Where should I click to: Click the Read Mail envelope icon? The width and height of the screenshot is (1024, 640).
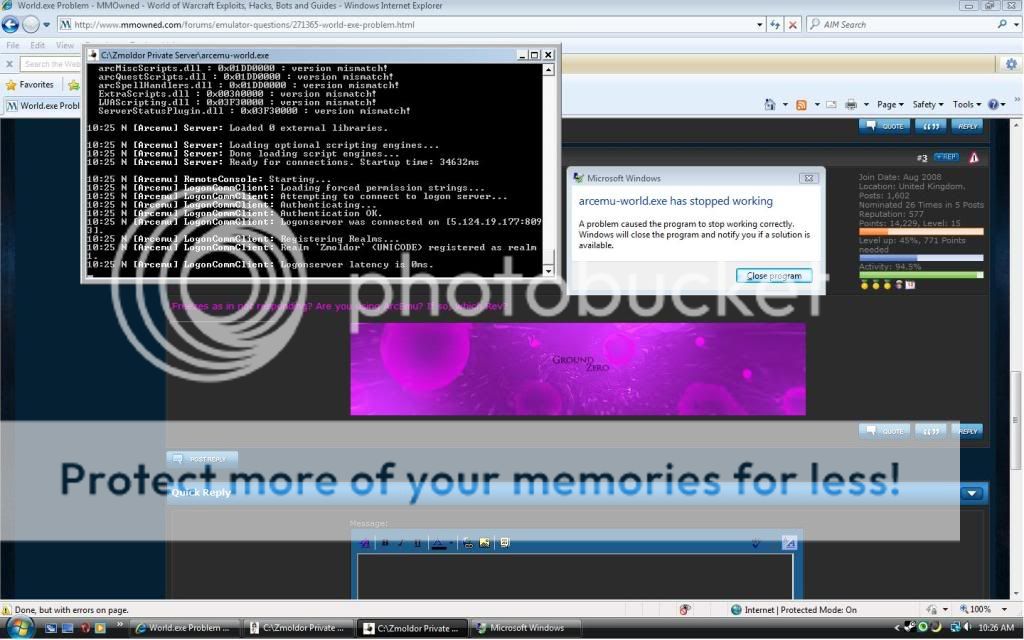pos(831,104)
